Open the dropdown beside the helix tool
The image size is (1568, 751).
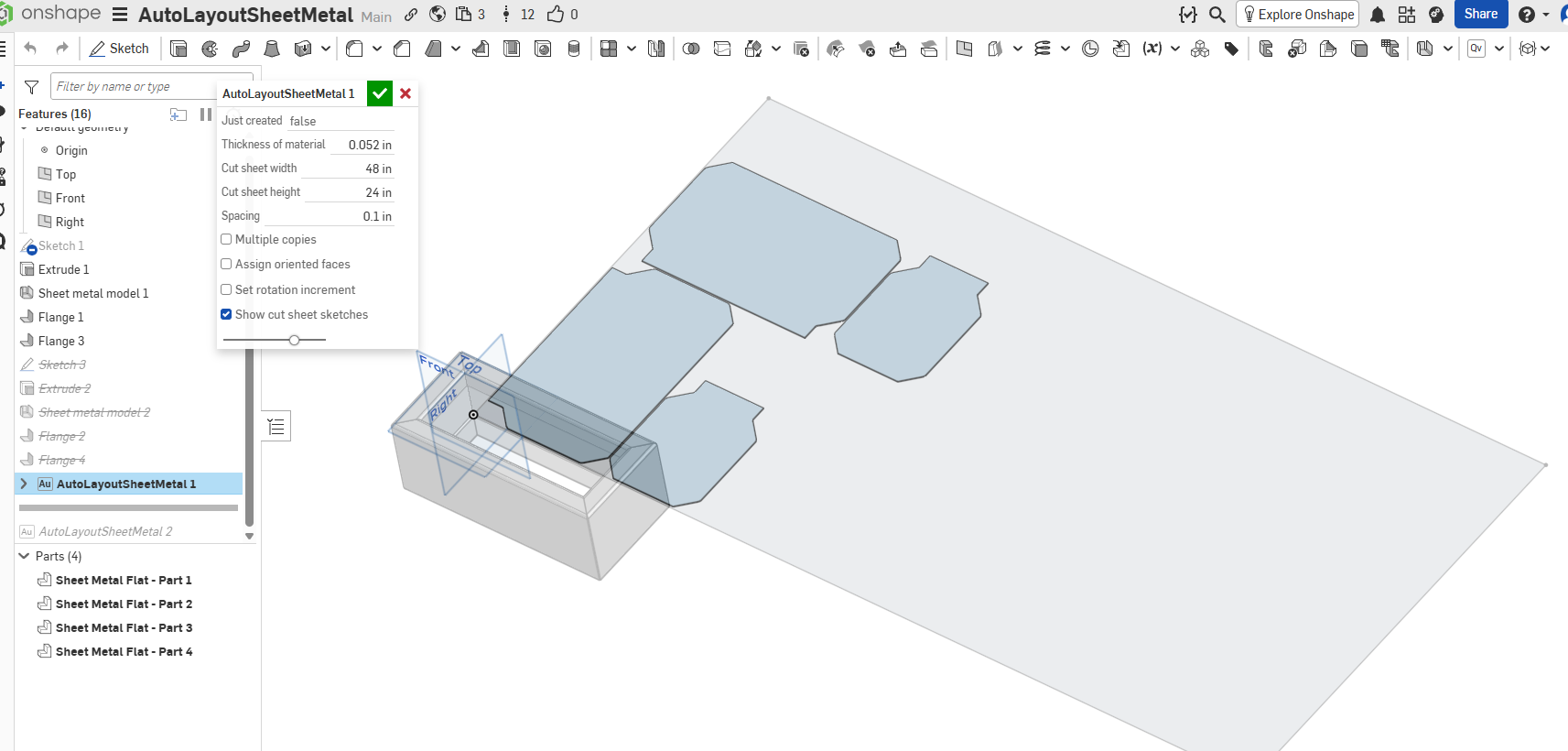tap(1065, 49)
